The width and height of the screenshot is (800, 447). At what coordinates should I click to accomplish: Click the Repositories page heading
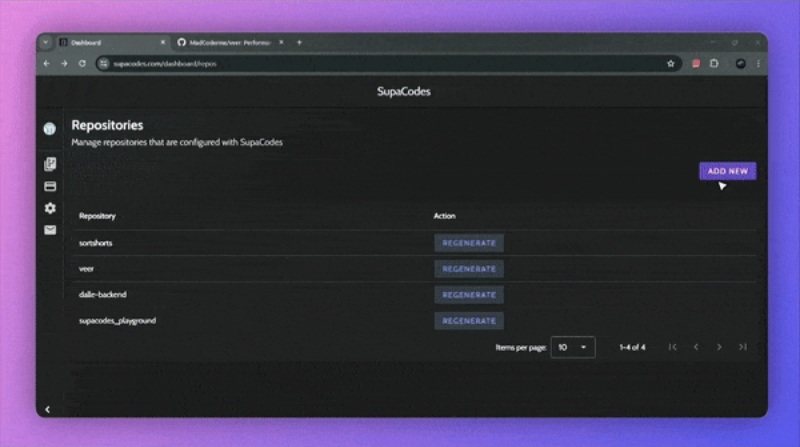pos(107,125)
